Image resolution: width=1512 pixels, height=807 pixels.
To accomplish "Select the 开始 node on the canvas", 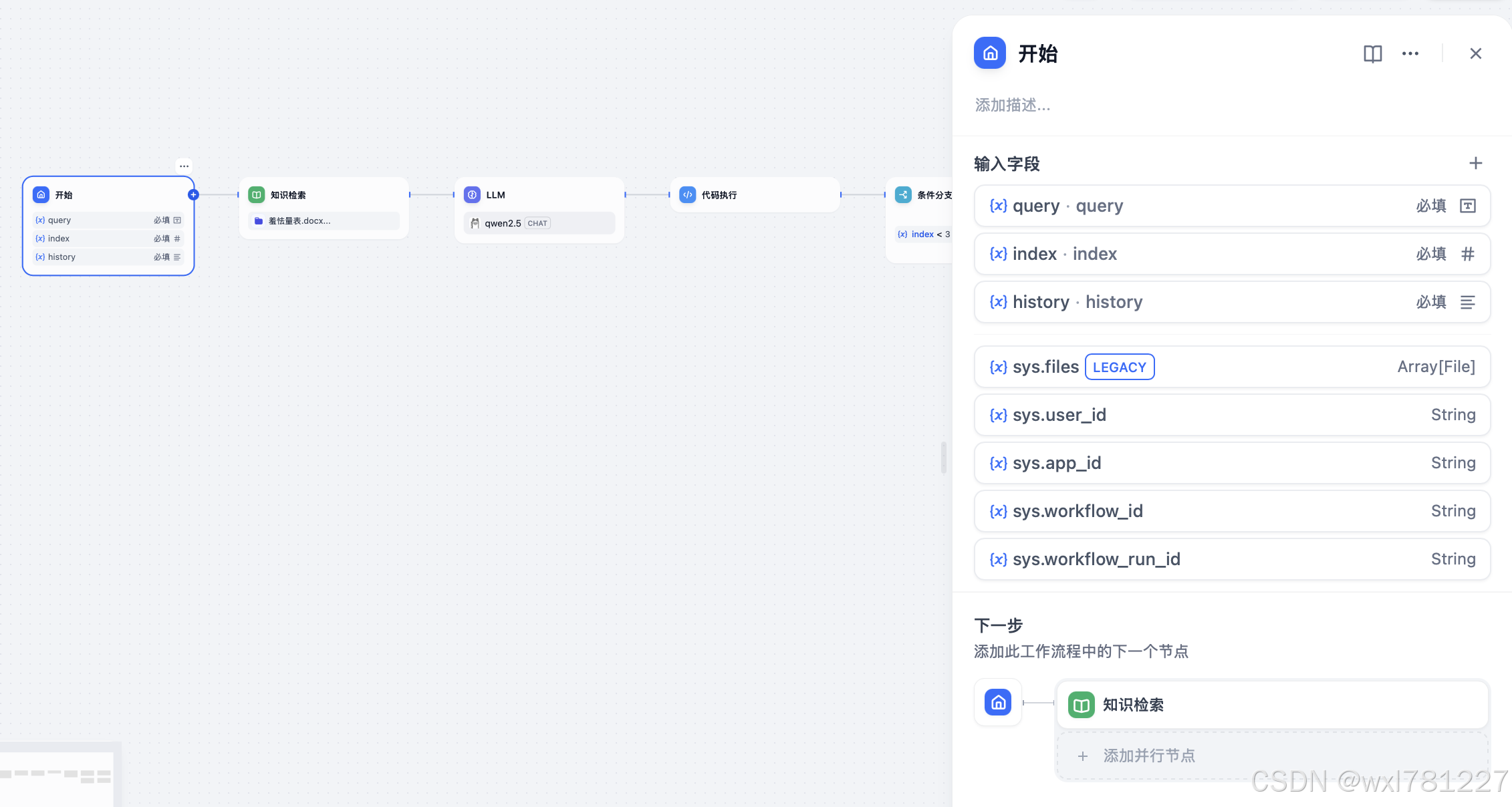I will (108, 226).
